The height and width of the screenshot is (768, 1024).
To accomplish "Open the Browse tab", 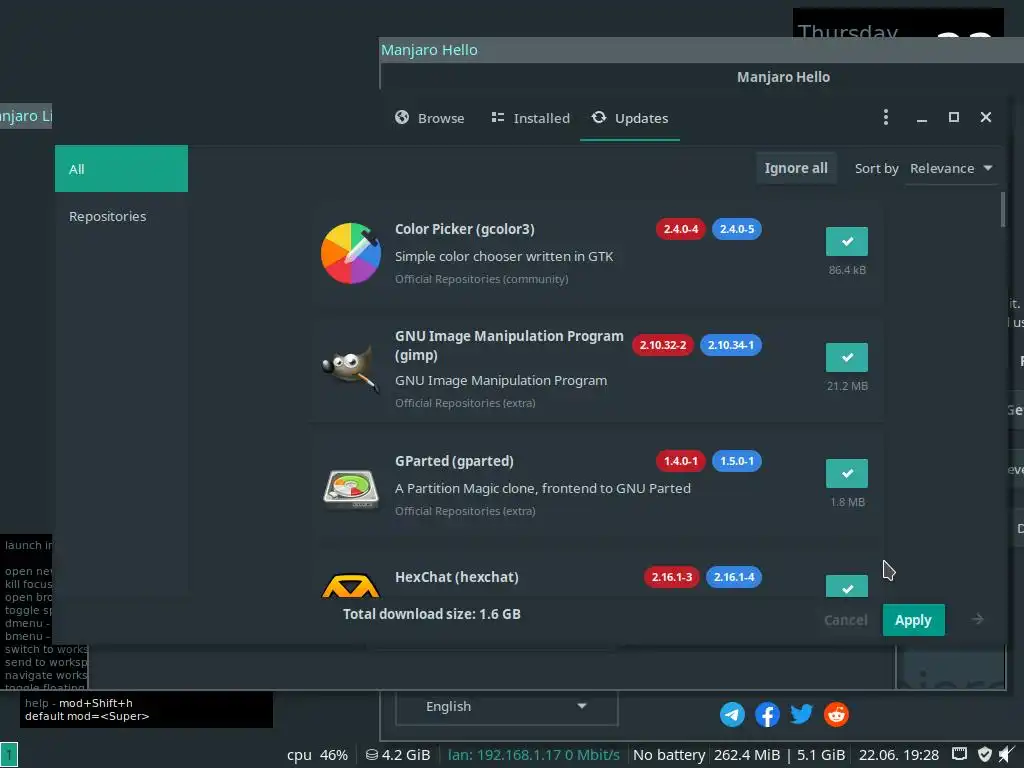I will coord(430,118).
